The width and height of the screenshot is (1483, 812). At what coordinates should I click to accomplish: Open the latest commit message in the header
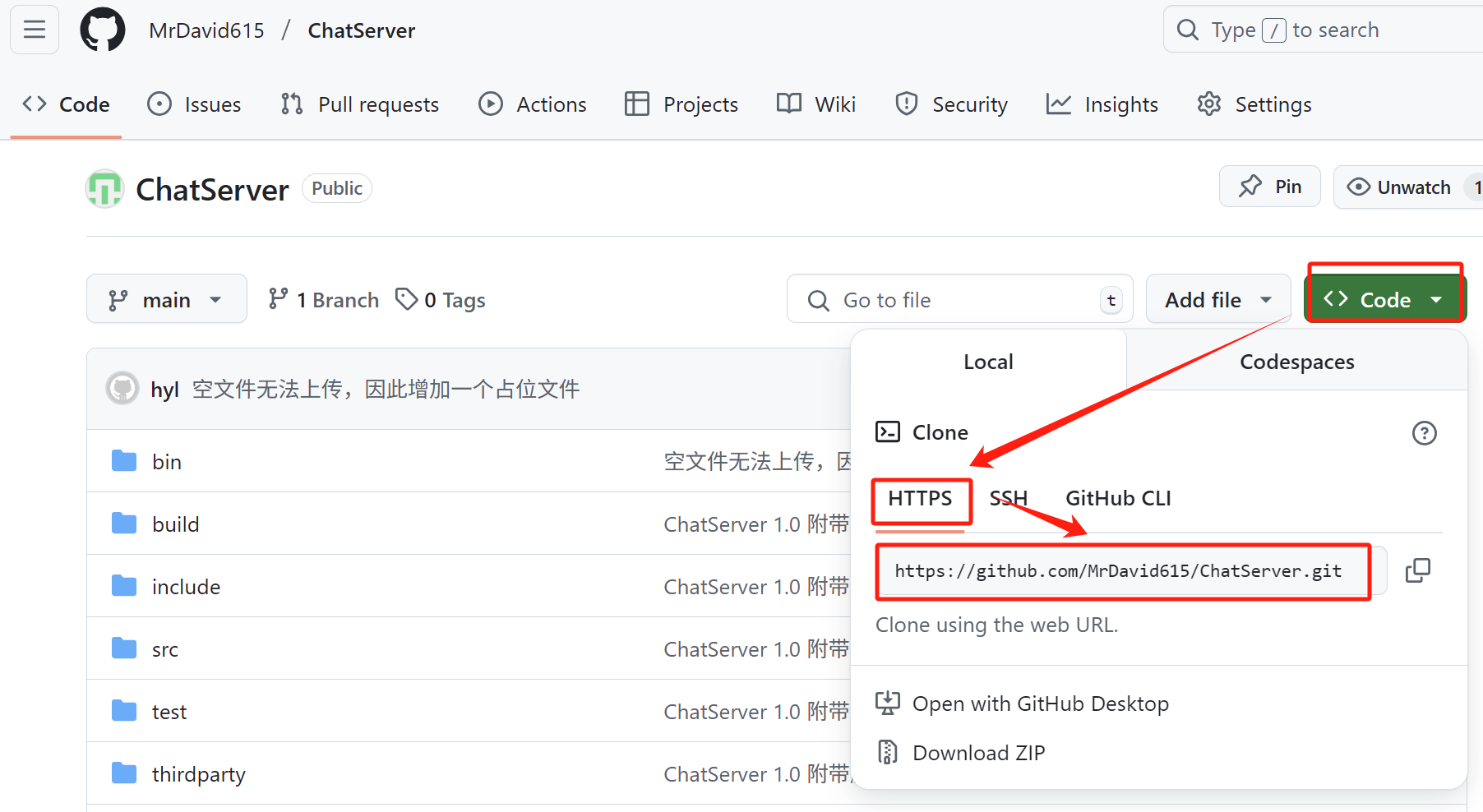pos(386,389)
